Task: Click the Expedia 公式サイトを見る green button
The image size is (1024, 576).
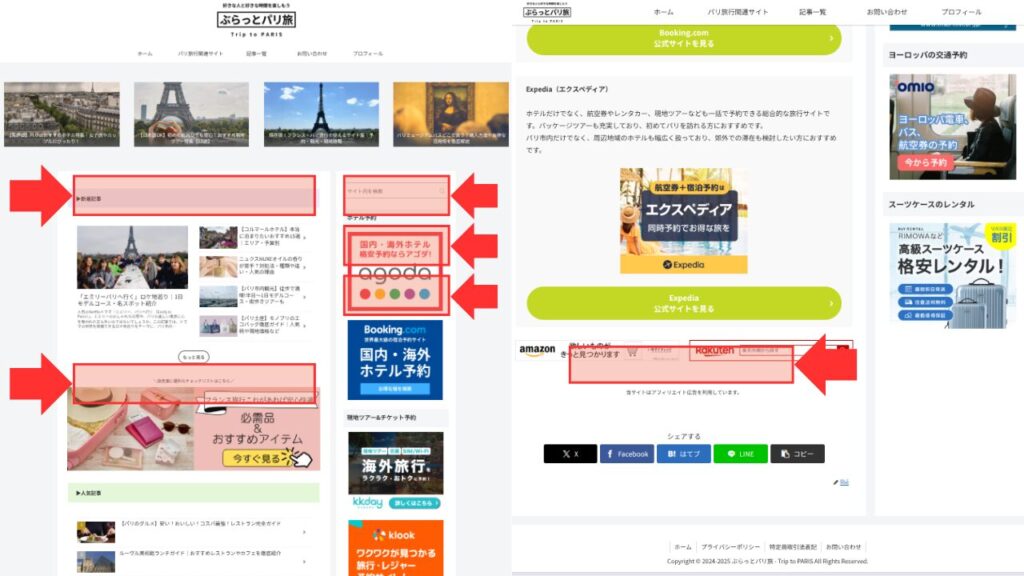Action: pos(684,303)
